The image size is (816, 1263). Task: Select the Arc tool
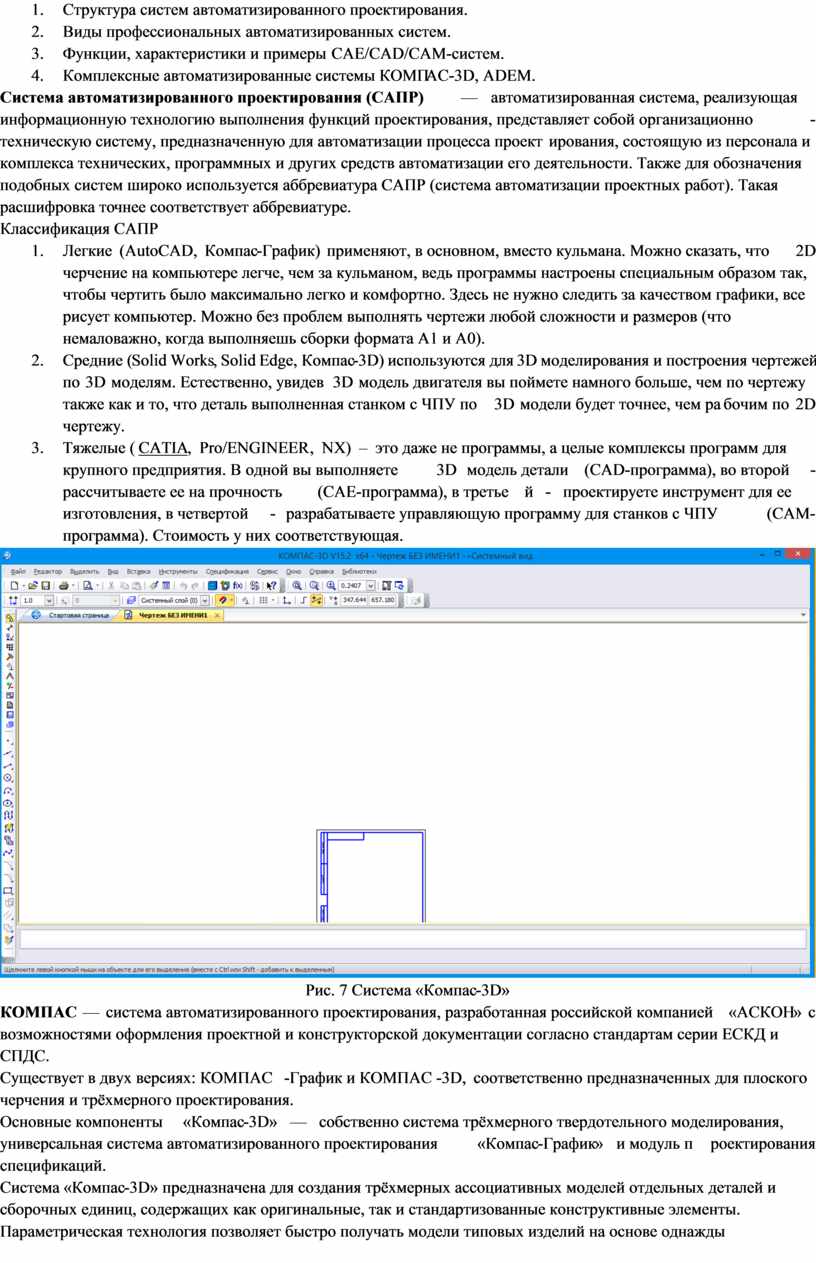9,790
